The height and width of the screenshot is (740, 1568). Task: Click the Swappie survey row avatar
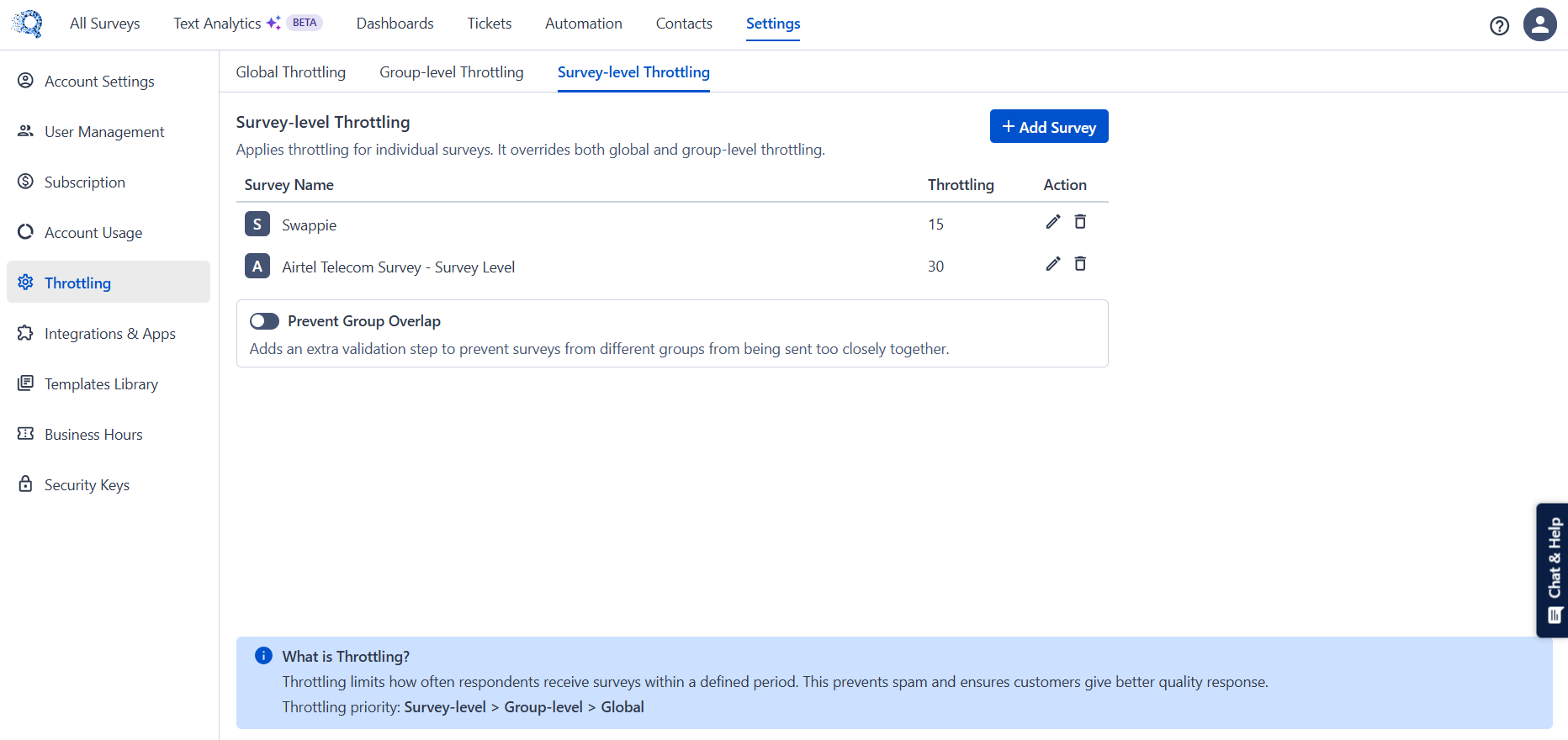tap(257, 225)
